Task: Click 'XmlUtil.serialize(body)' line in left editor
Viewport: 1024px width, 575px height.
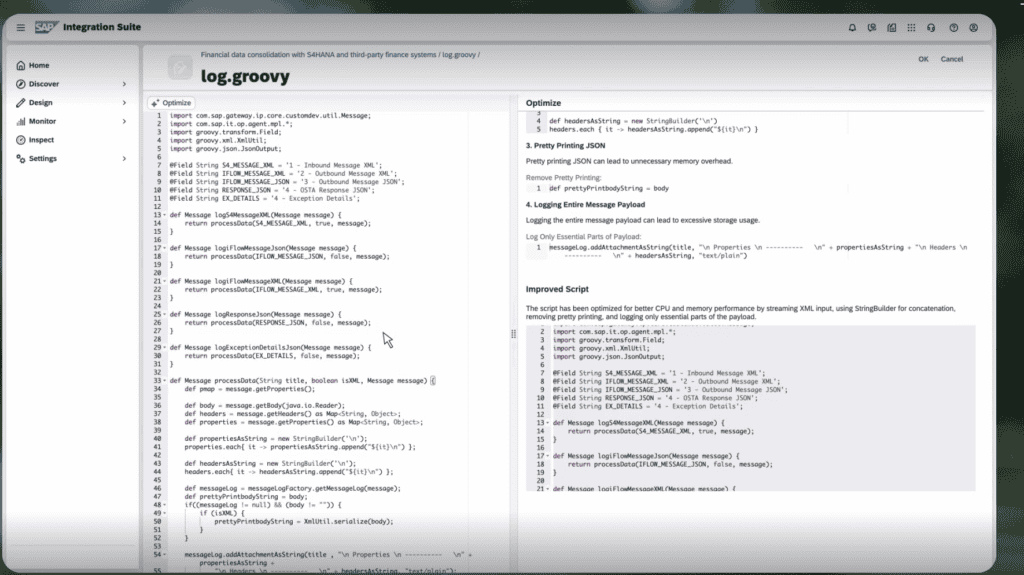Action: 304,521
